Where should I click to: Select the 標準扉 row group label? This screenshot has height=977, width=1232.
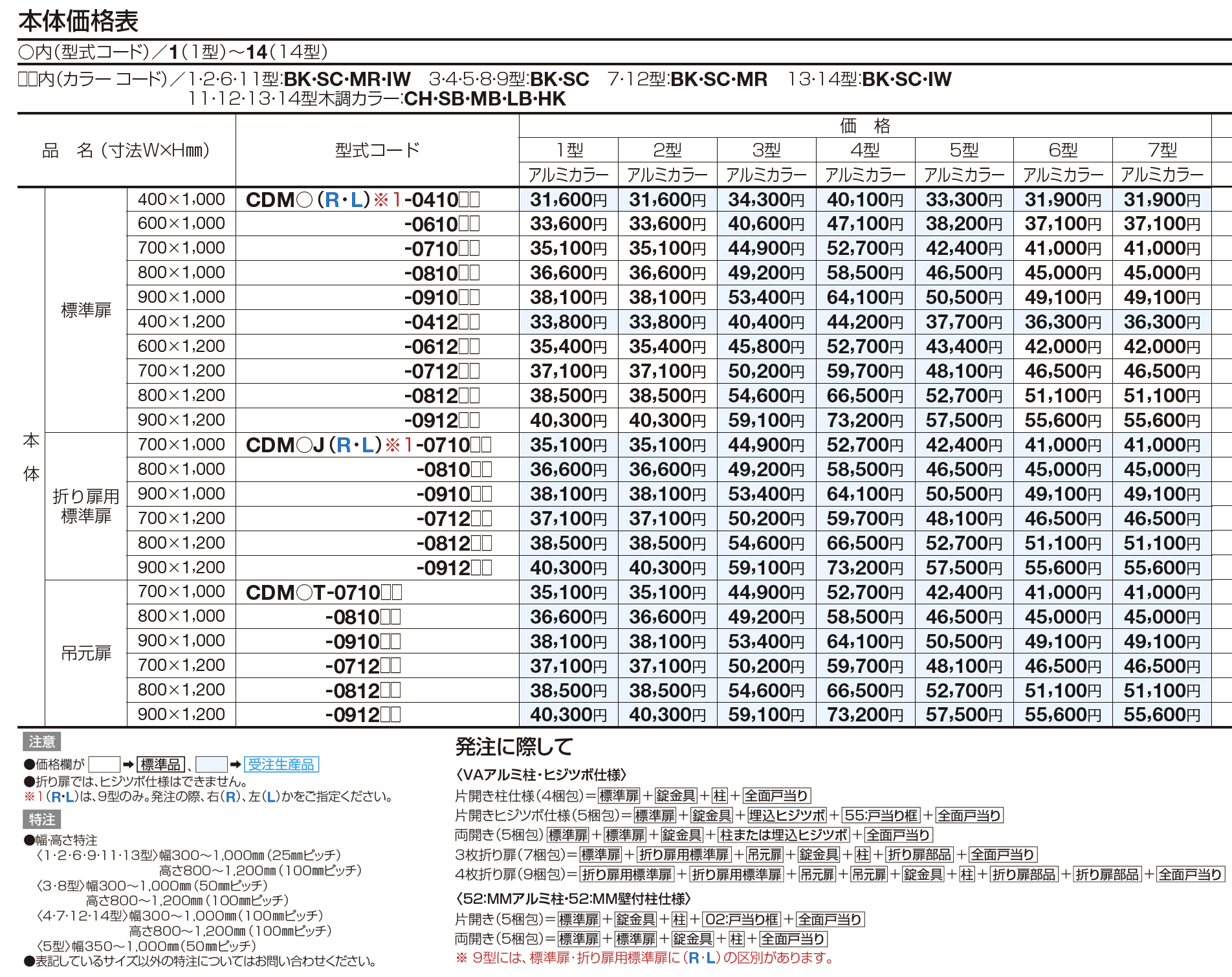[86, 311]
